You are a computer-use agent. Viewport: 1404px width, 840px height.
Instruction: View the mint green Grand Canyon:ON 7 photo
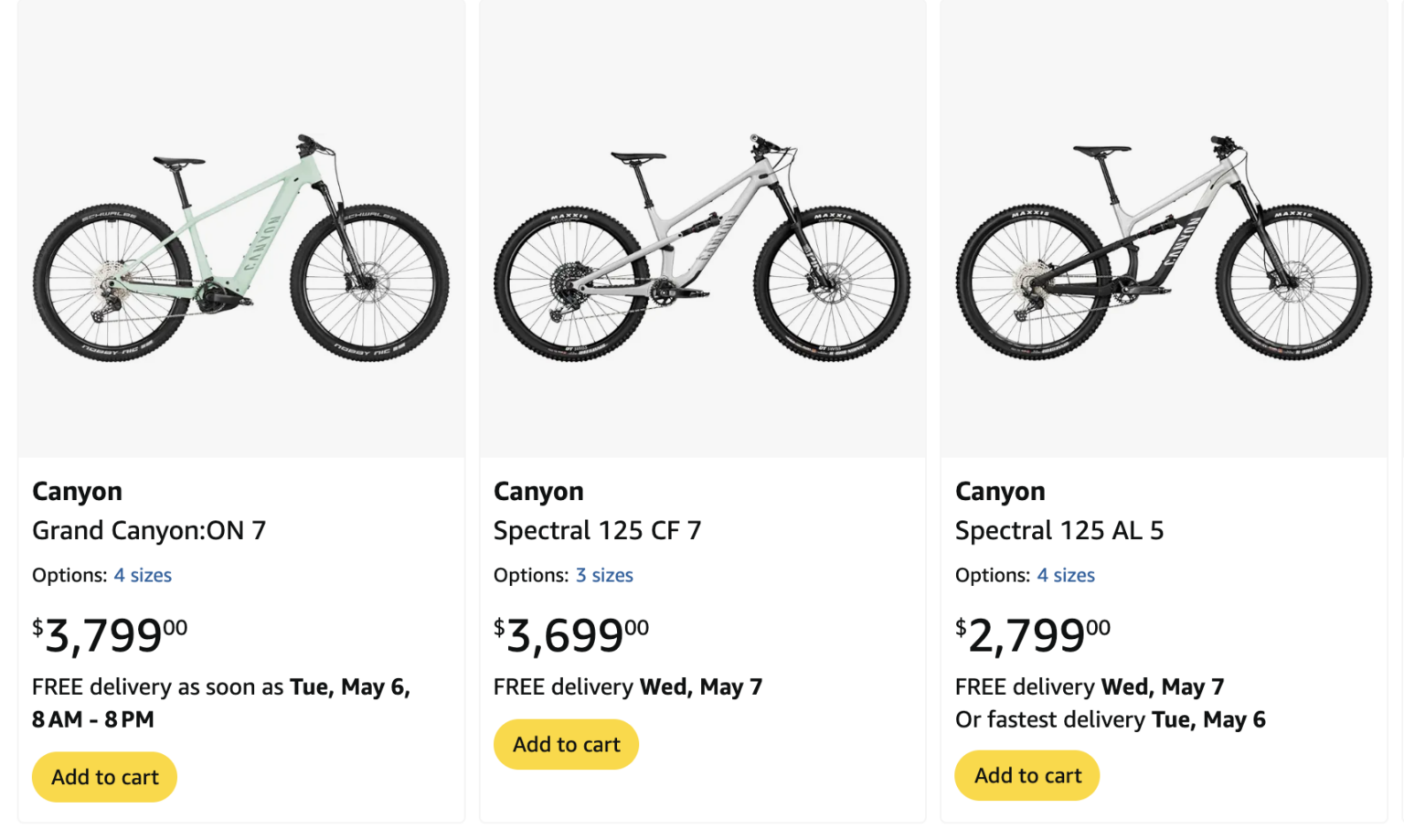[240, 229]
